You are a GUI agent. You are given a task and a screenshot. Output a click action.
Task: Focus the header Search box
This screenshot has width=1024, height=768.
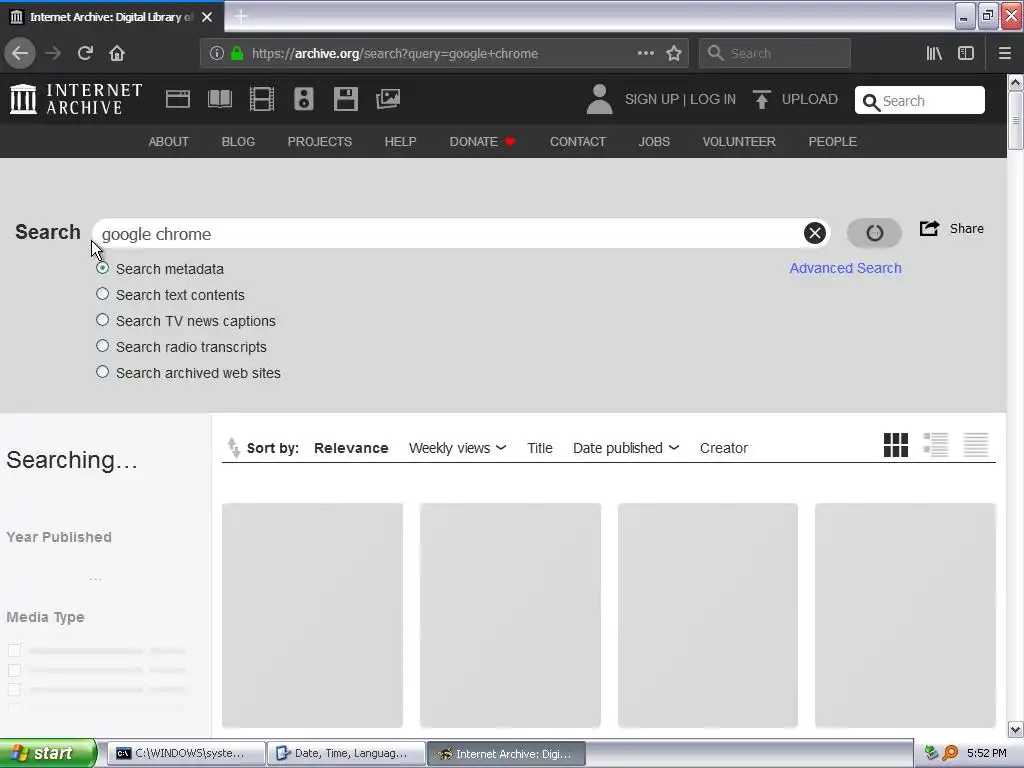coord(920,101)
